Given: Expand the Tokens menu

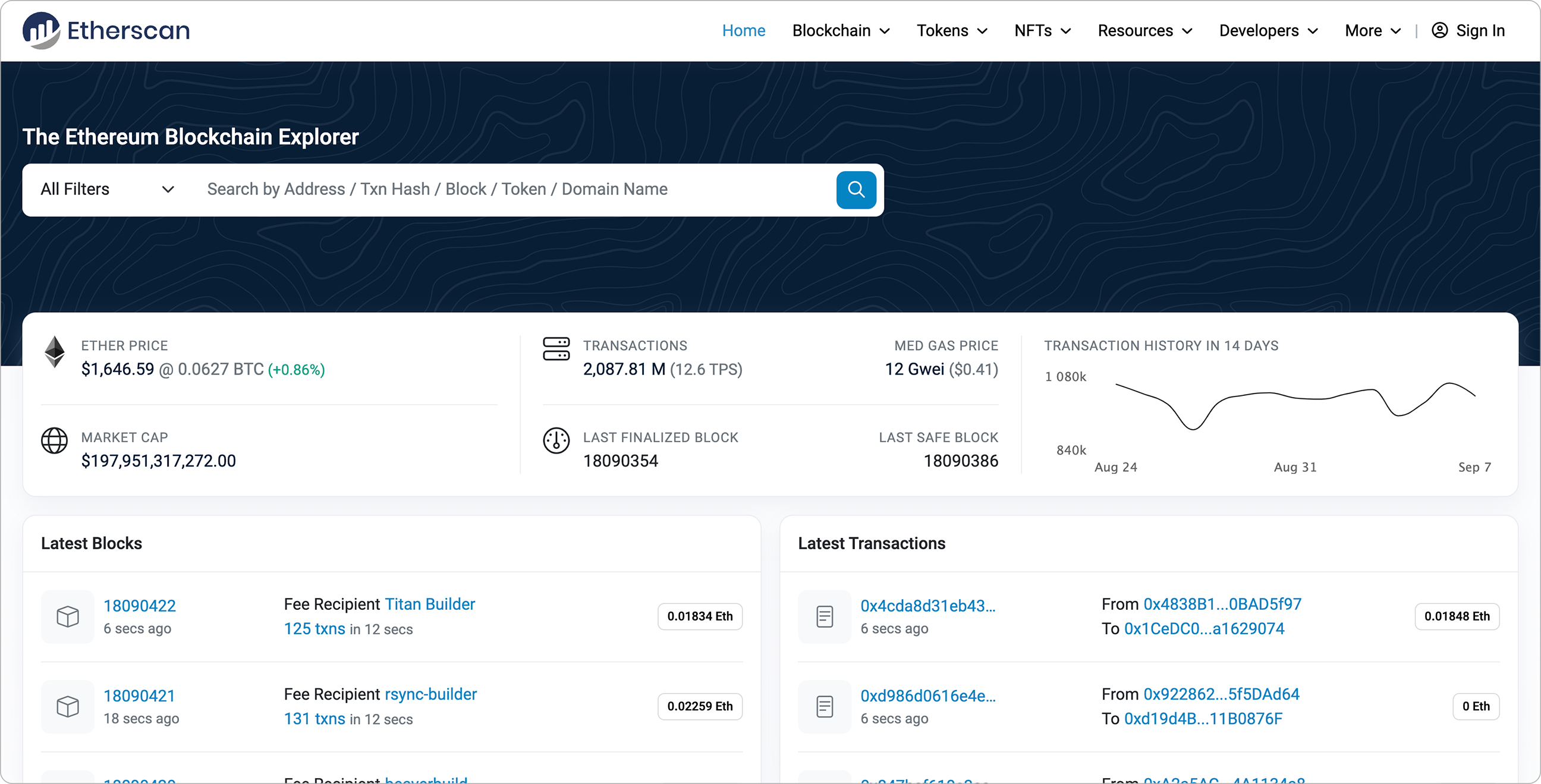Looking at the screenshot, I should [952, 30].
